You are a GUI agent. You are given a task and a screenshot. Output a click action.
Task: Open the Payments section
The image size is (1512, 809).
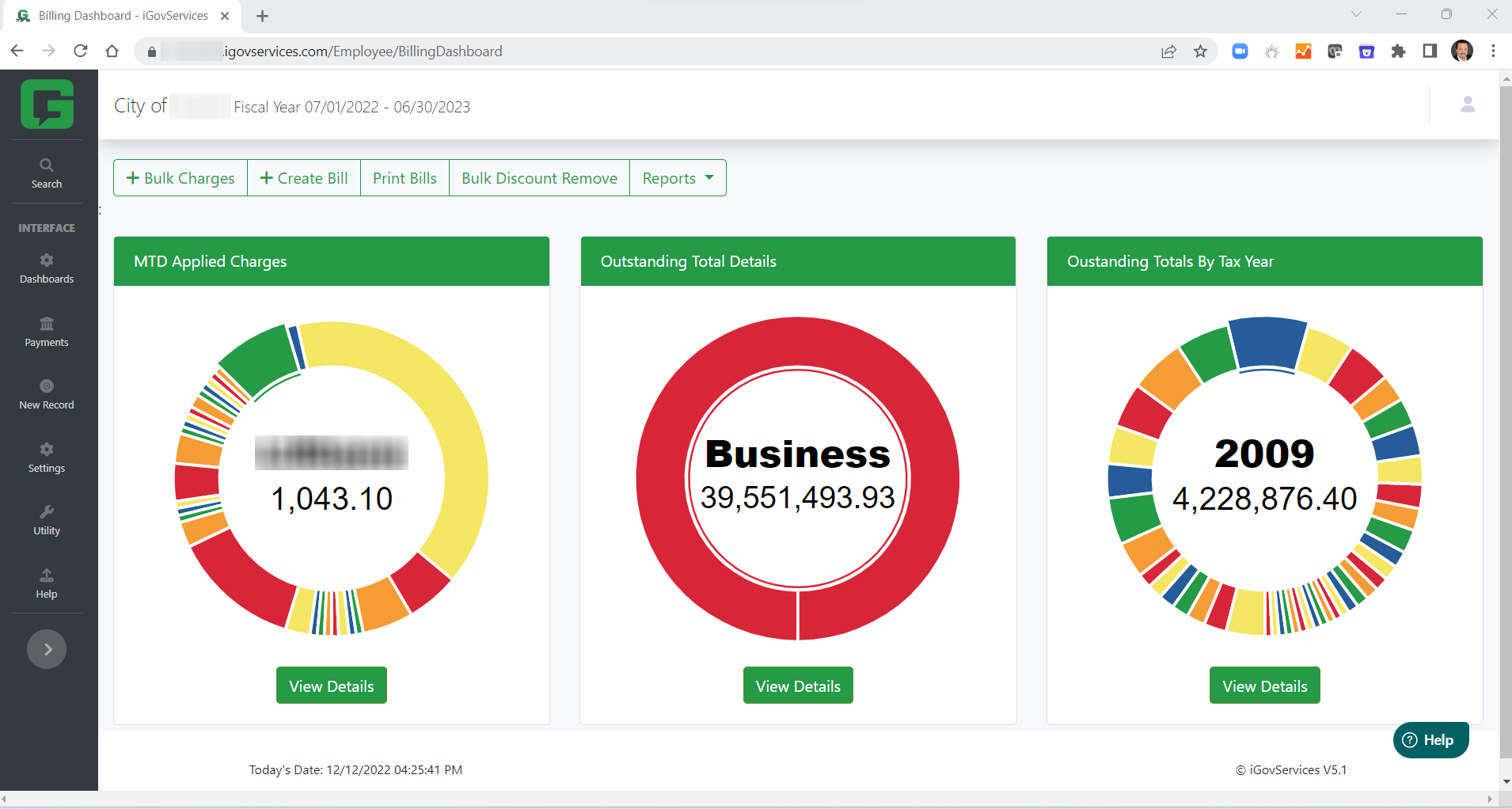pos(46,331)
